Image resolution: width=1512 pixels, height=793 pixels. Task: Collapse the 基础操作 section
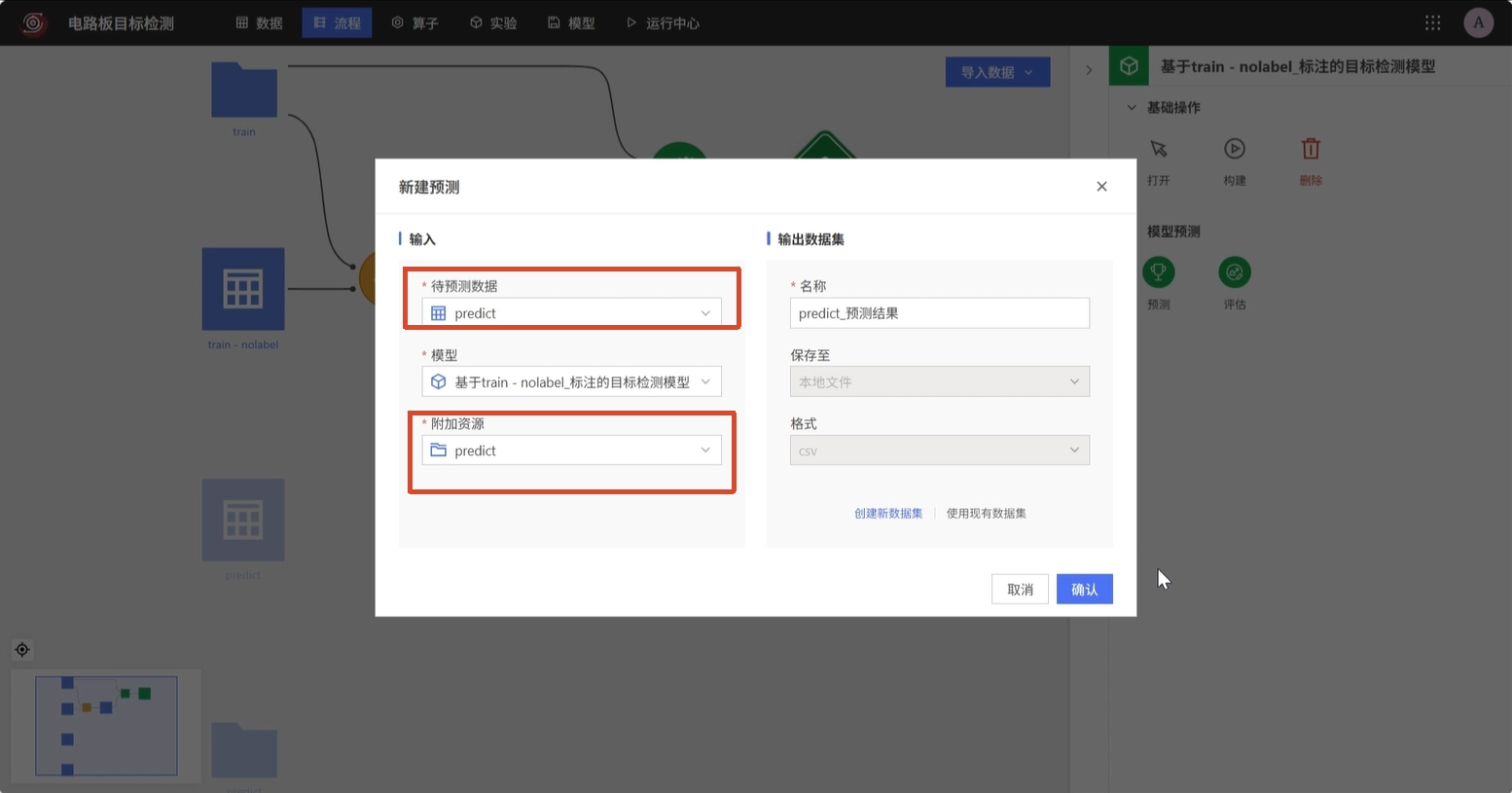click(1132, 107)
